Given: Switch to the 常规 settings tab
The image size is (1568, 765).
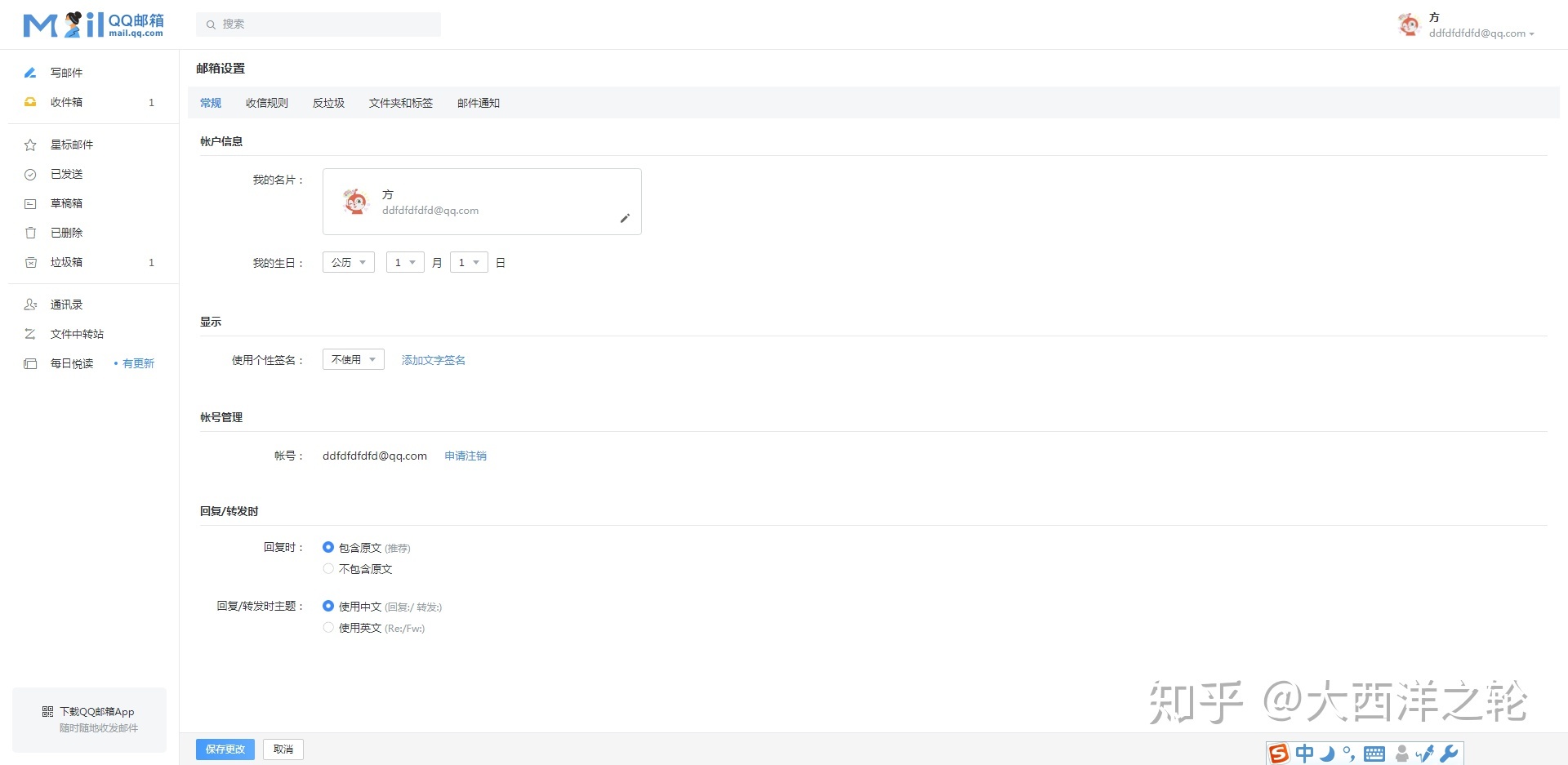Looking at the screenshot, I should (211, 103).
